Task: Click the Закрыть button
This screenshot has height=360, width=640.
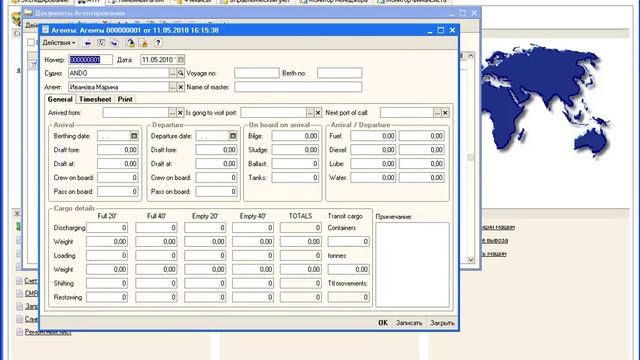Action: point(442,323)
